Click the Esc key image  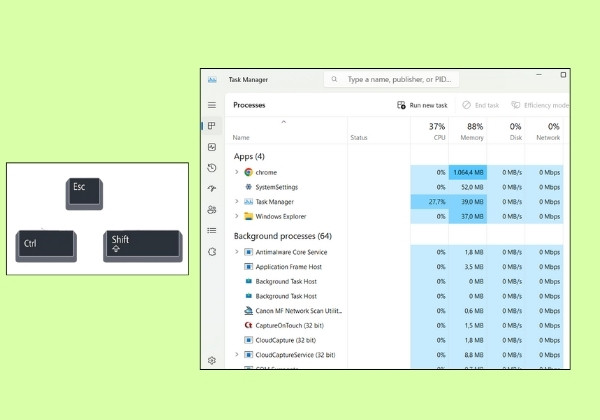click(84, 194)
